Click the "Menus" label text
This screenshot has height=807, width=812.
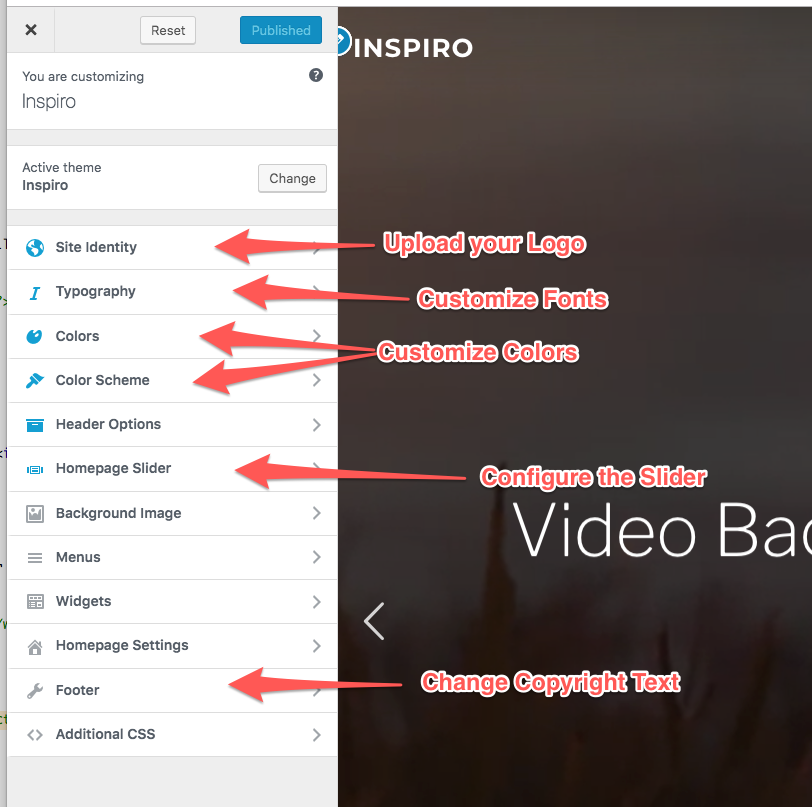click(78, 557)
